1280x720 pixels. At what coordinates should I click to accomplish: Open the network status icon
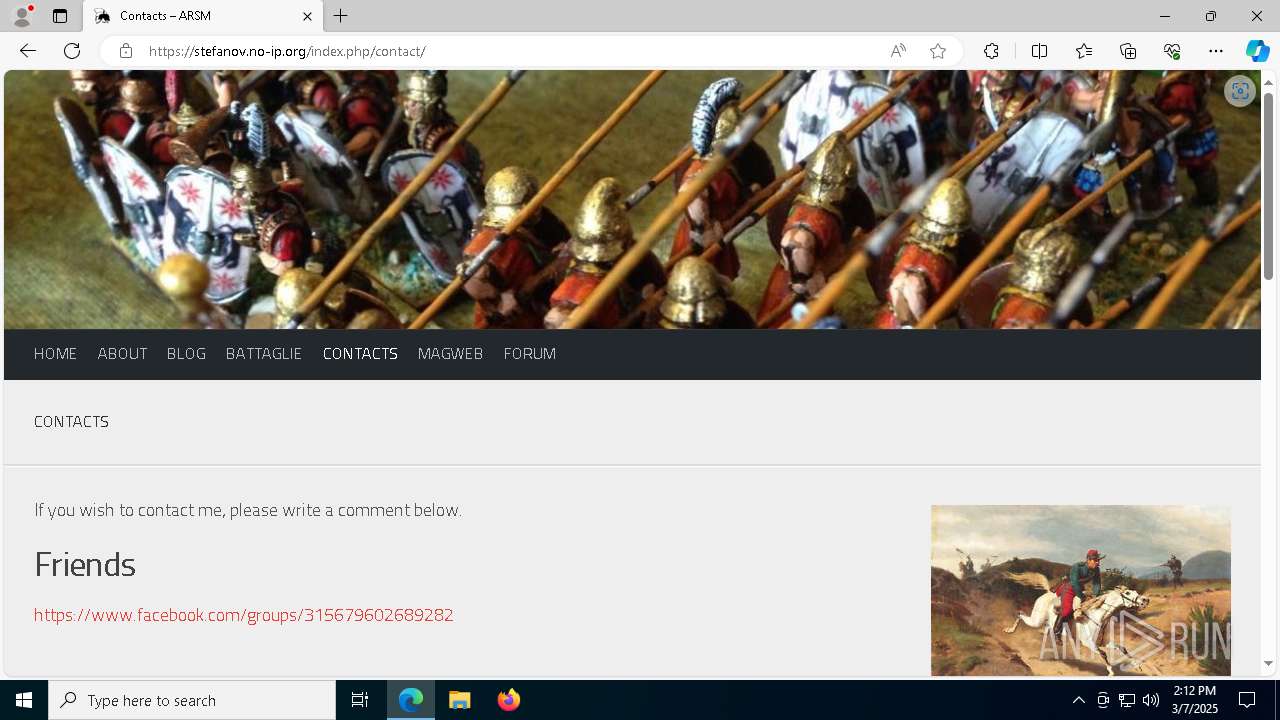click(1127, 700)
